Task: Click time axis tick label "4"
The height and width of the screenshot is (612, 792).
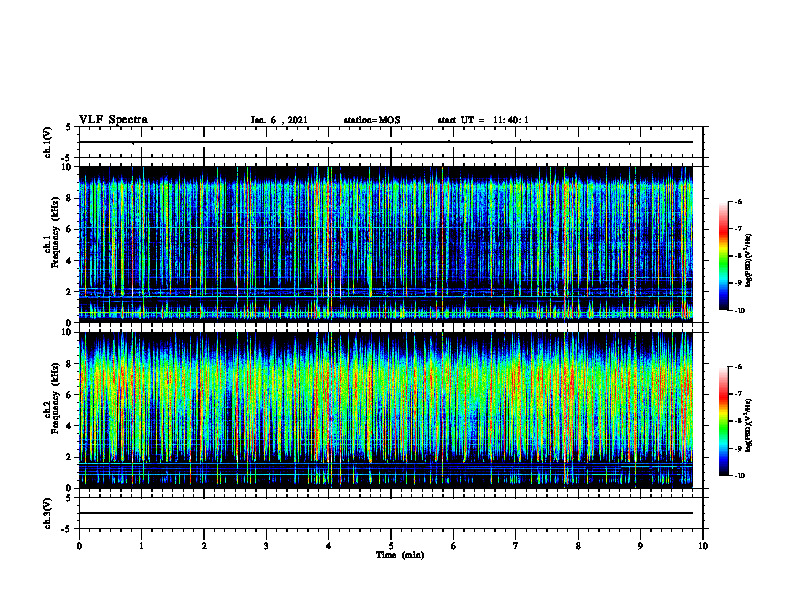Action: pos(329,546)
